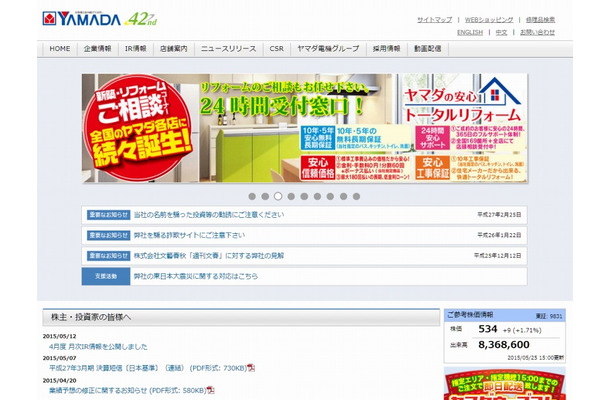This screenshot has width=610, height=400.
Task: Open notice about investment solicitation using company name
Action: [x=209, y=215]
